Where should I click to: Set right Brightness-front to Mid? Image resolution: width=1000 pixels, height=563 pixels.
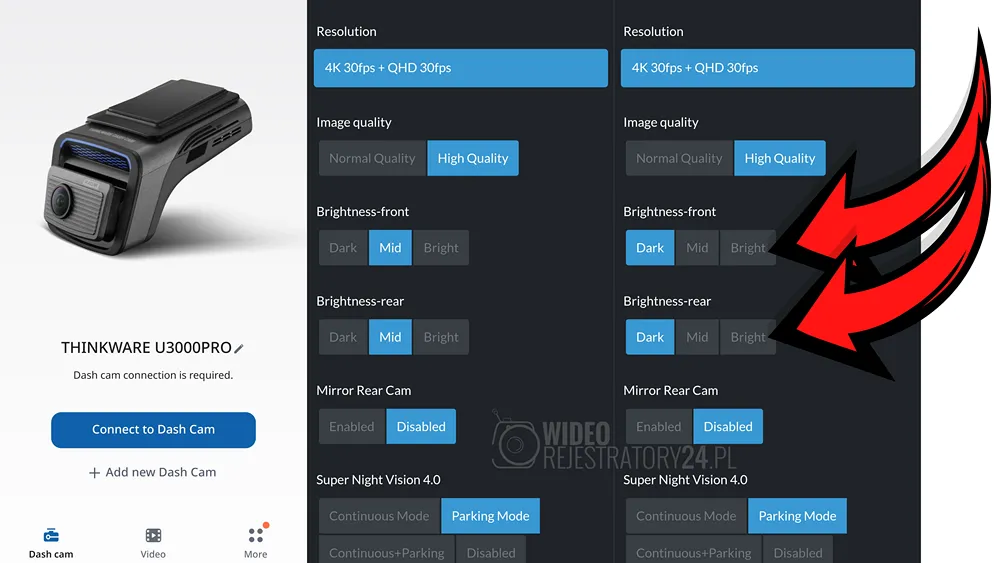point(697,247)
